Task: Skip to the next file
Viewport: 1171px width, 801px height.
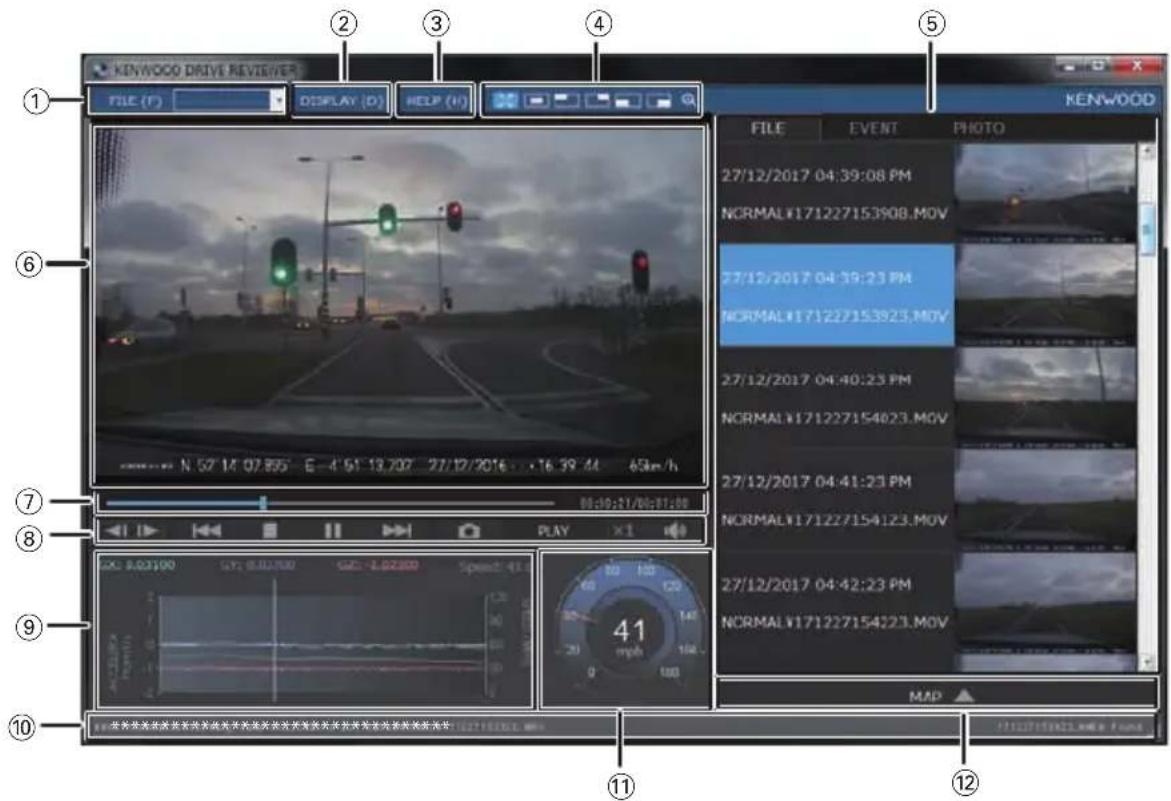Action: 397,531
